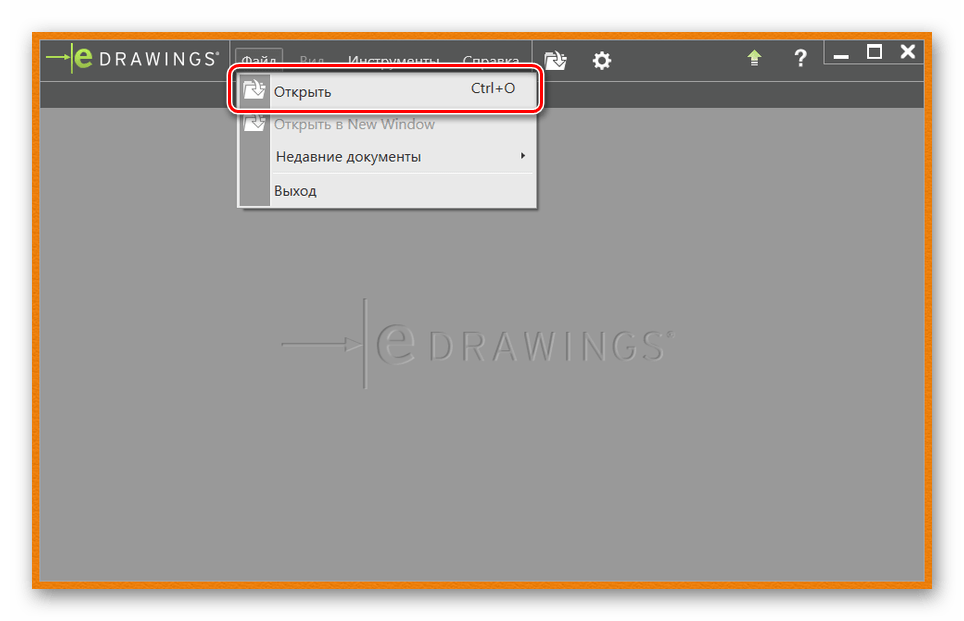
Task: Collapse the Файл menu in the menu bar
Action: [x=259, y=60]
